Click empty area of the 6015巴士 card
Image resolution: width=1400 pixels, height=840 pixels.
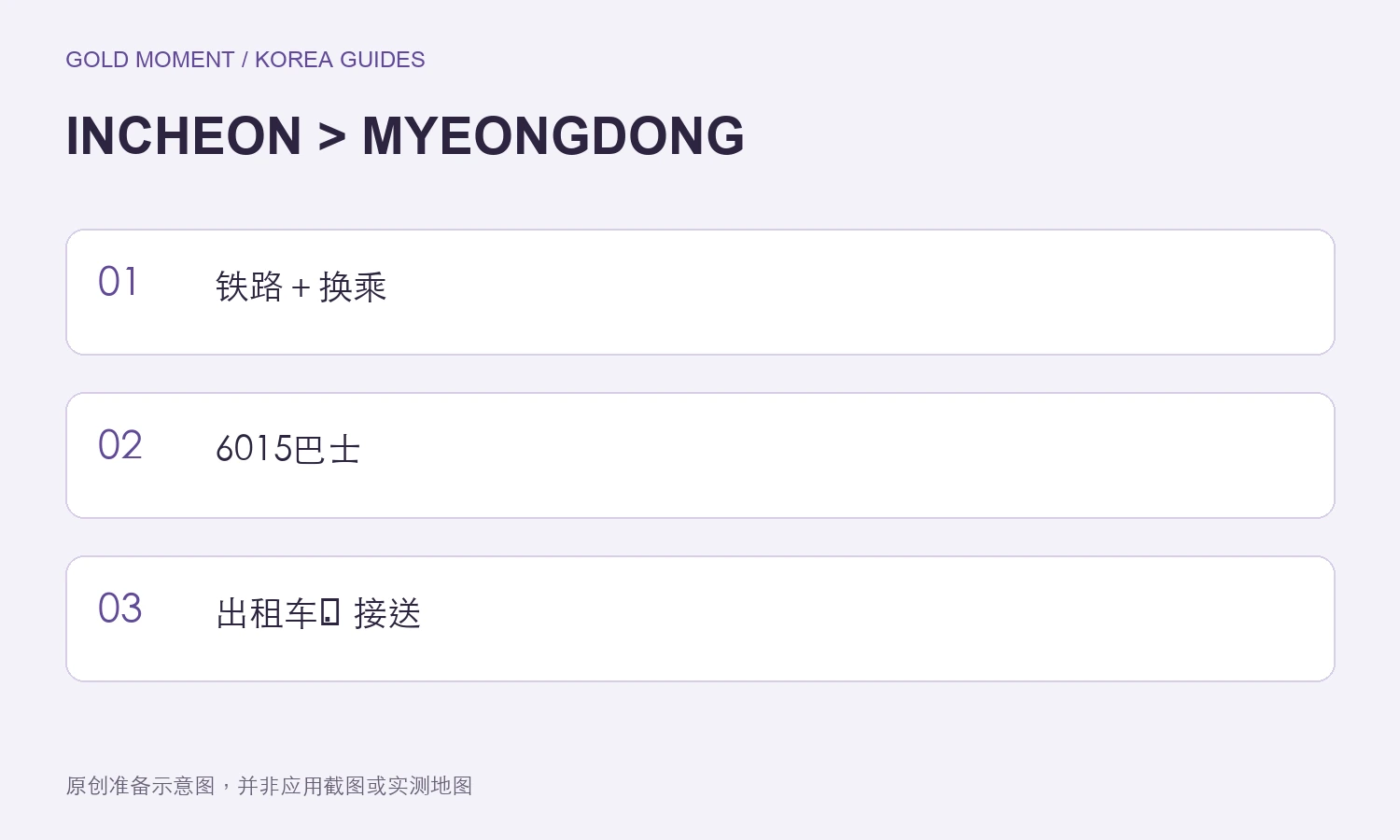(x=840, y=455)
